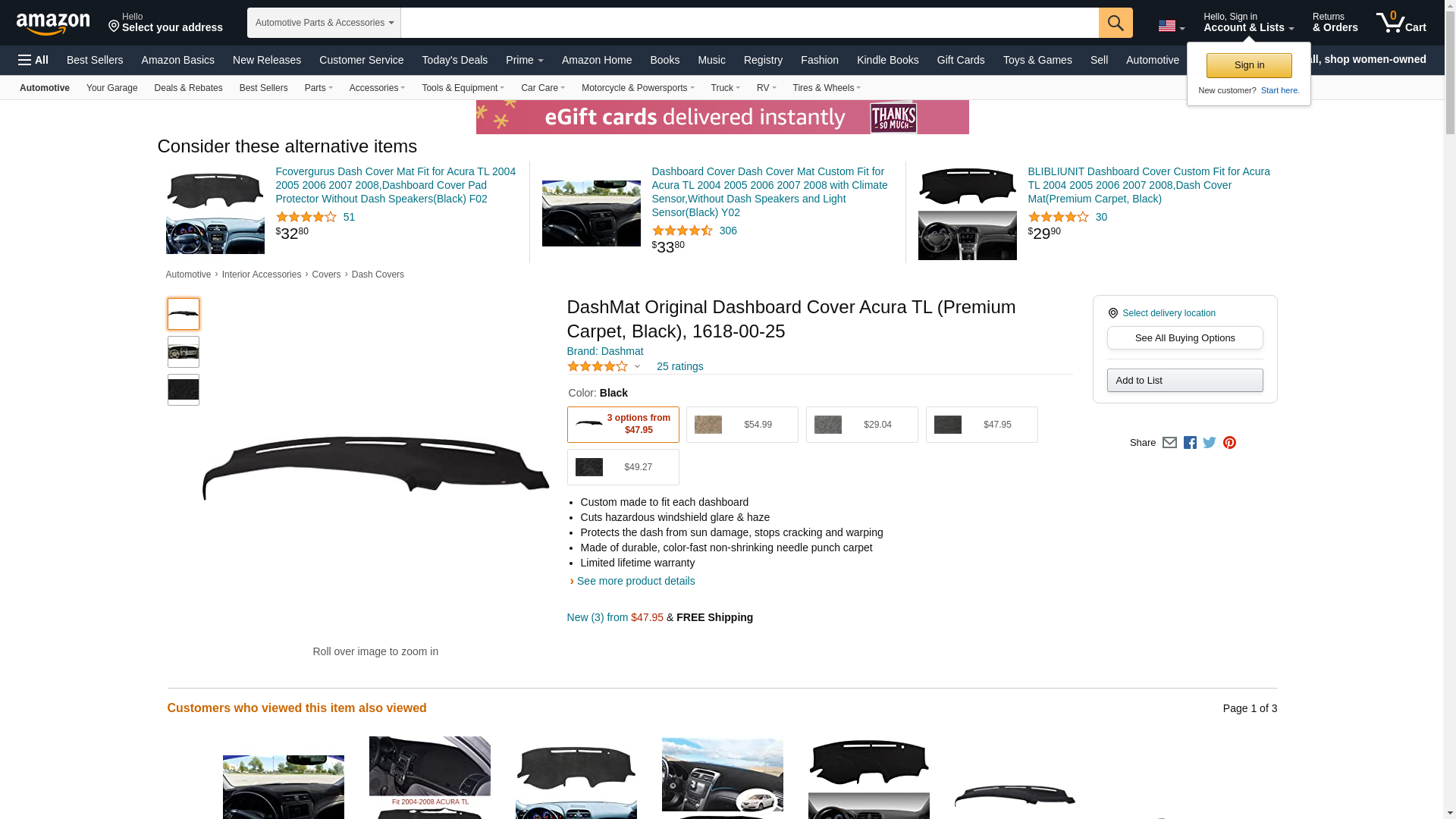Select the second product thumbnail image
The image size is (1456, 819).
click(x=184, y=352)
